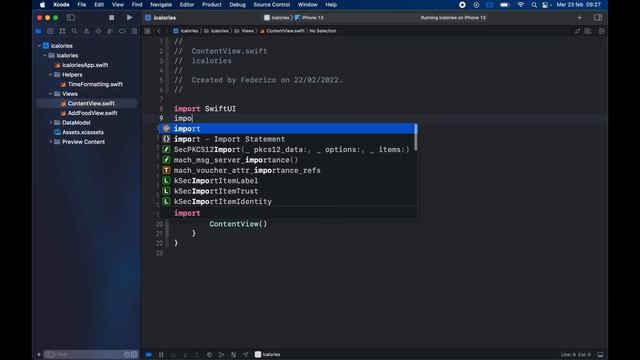This screenshot has height=360, width=640.
Task: Toggle the inspectors panel at top right
Action: click(x=598, y=18)
